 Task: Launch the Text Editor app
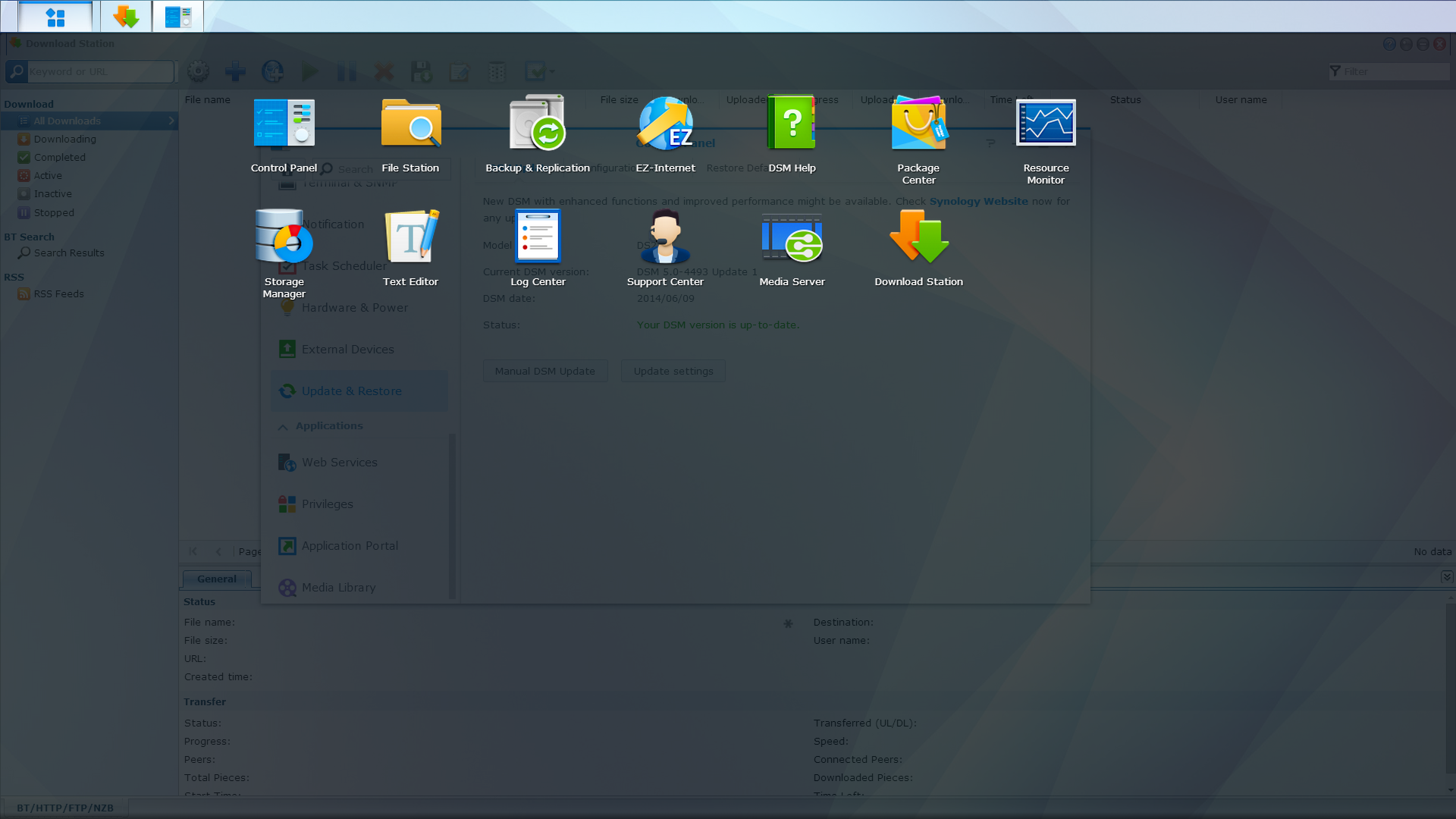pyautogui.click(x=410, y=248)
